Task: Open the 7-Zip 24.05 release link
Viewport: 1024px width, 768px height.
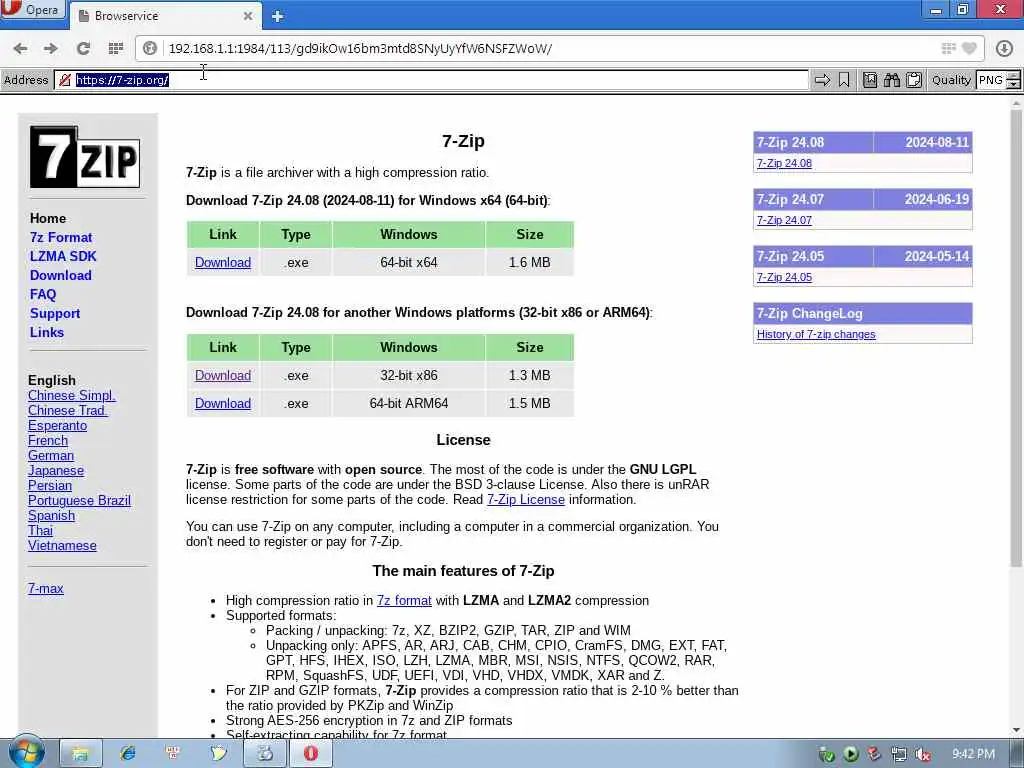Action: [x=784, y=277]
